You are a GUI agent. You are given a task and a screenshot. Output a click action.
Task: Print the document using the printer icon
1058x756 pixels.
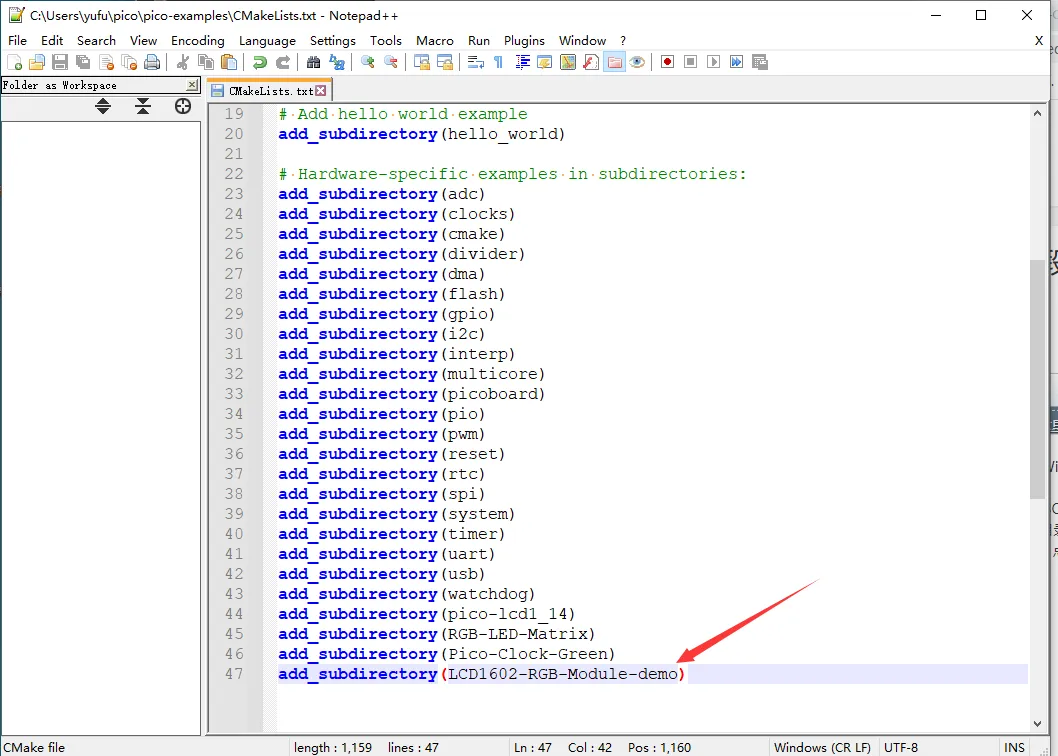pyautogui.click(x=152, y=62)
